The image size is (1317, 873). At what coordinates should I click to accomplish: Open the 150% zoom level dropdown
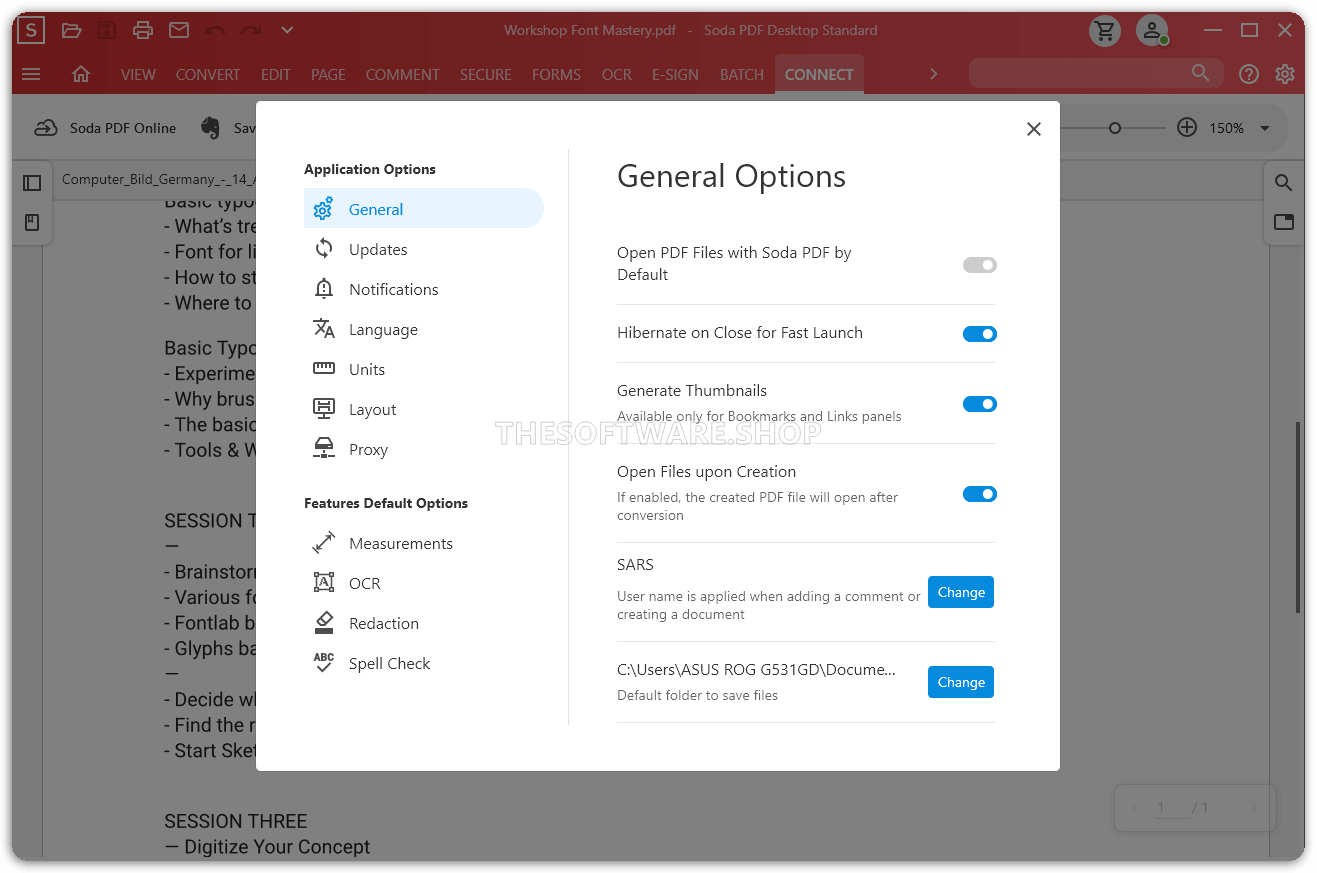tap(1265, 128)
